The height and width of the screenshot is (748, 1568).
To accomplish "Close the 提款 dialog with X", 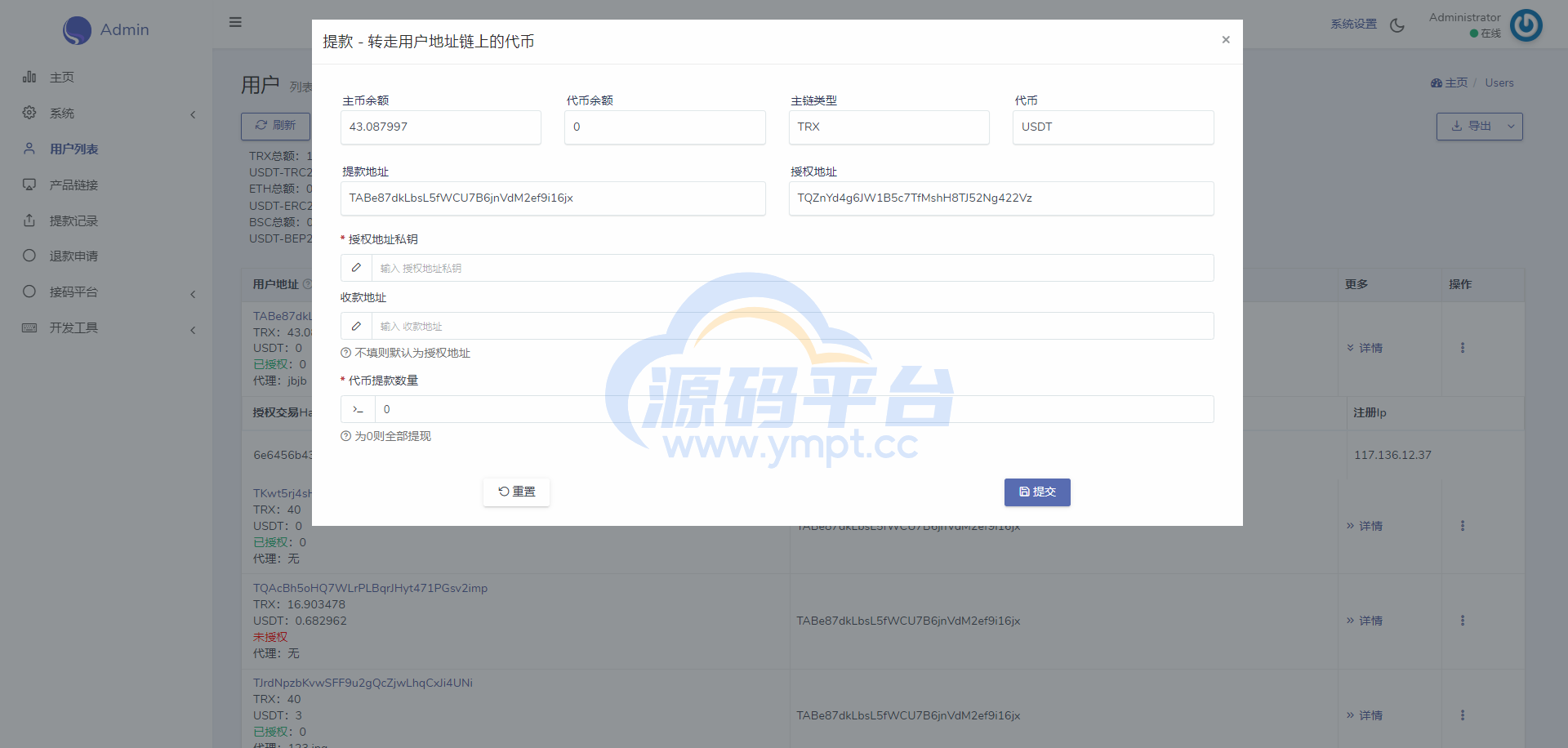I will pos(1226,40).
